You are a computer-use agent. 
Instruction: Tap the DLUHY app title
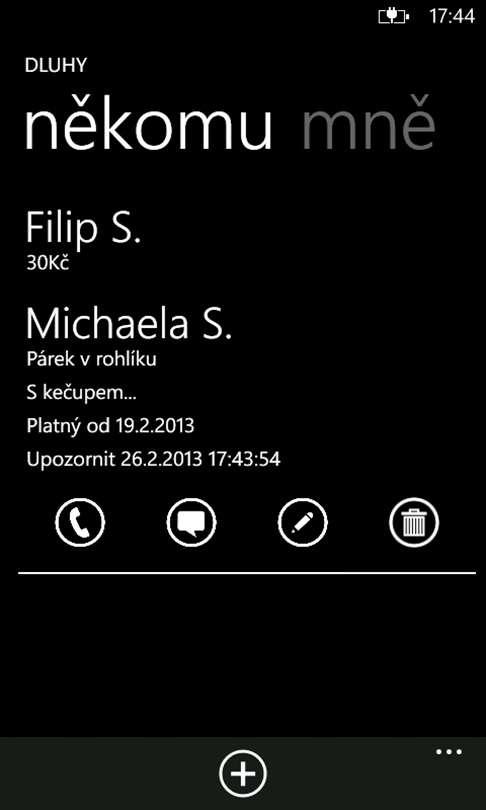[x=56, y=66]
